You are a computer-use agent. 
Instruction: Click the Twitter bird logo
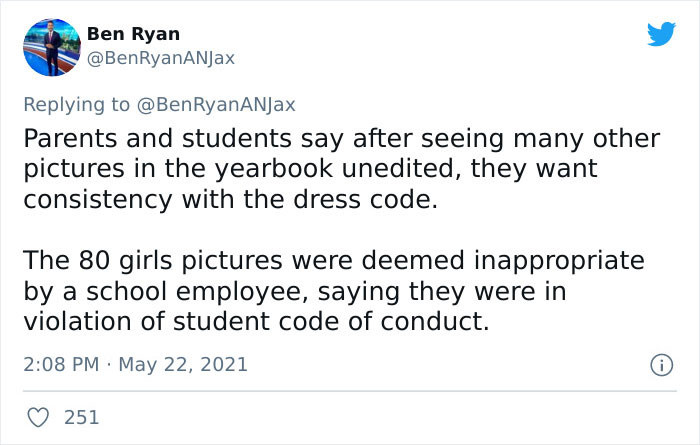pyautogui.click(x=661, y=33)
